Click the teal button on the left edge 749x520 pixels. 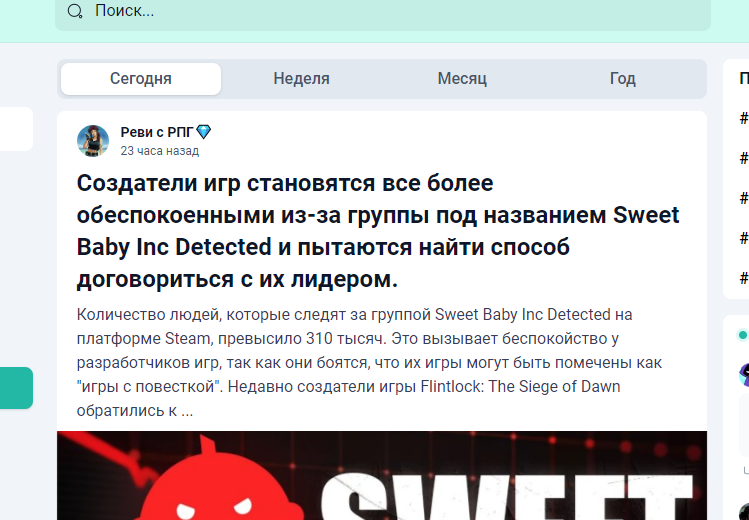(16, 388)
